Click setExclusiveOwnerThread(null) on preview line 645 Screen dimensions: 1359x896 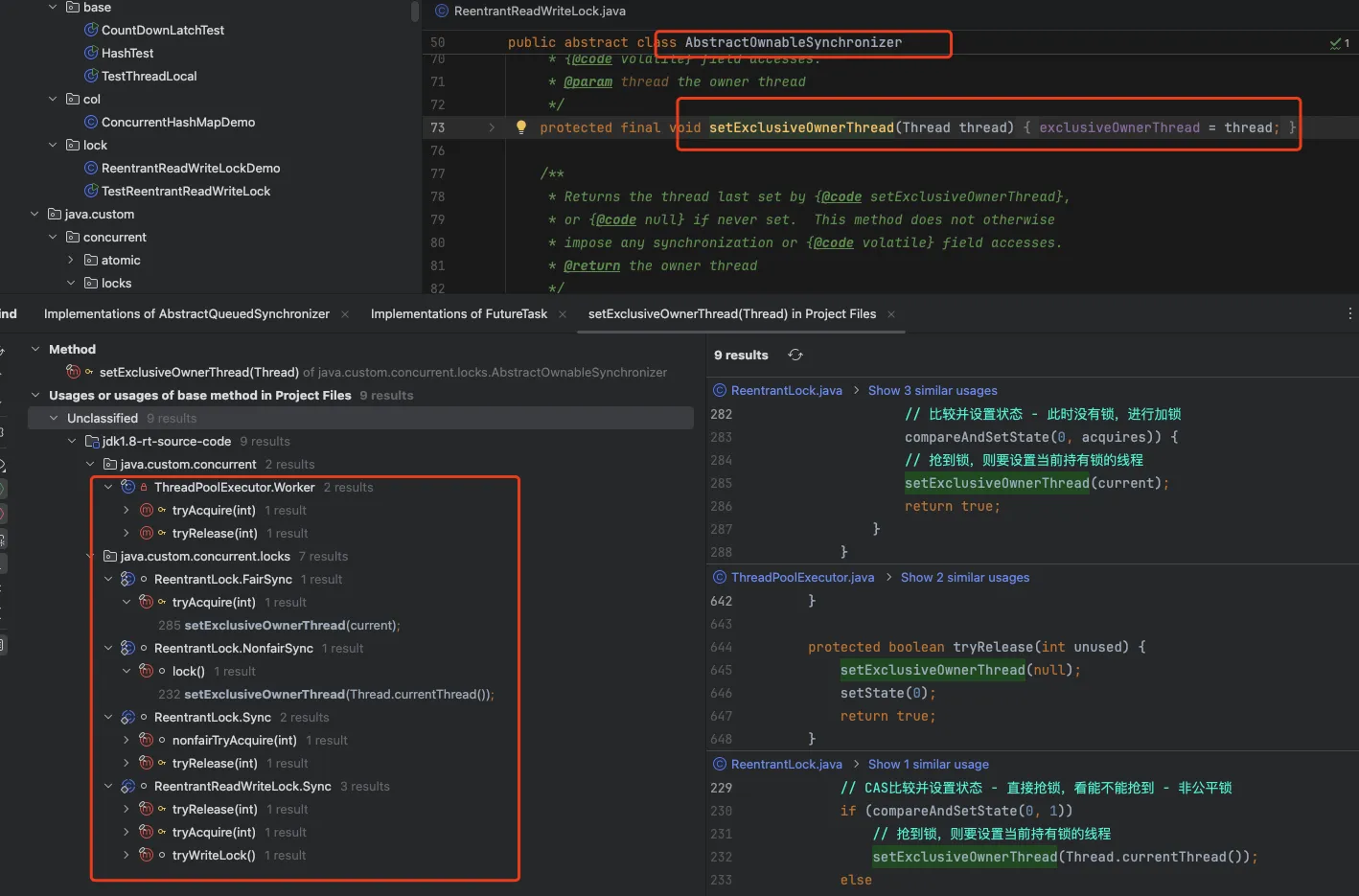[x=960, y=670]
